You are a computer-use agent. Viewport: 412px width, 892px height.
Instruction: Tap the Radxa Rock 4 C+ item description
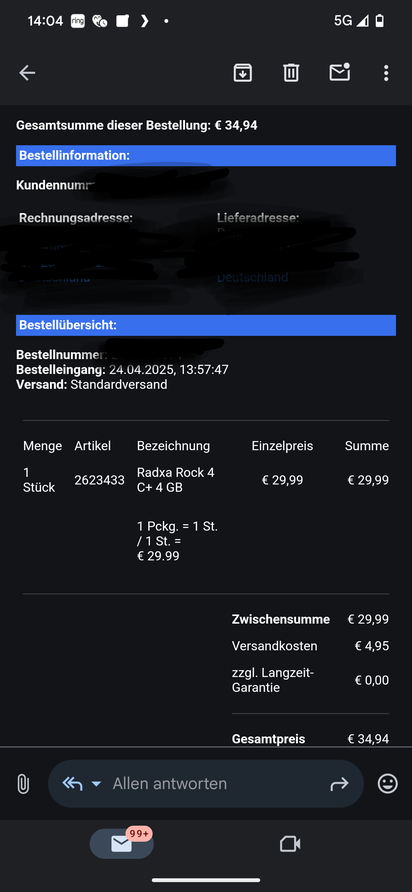tap(176, 480)
